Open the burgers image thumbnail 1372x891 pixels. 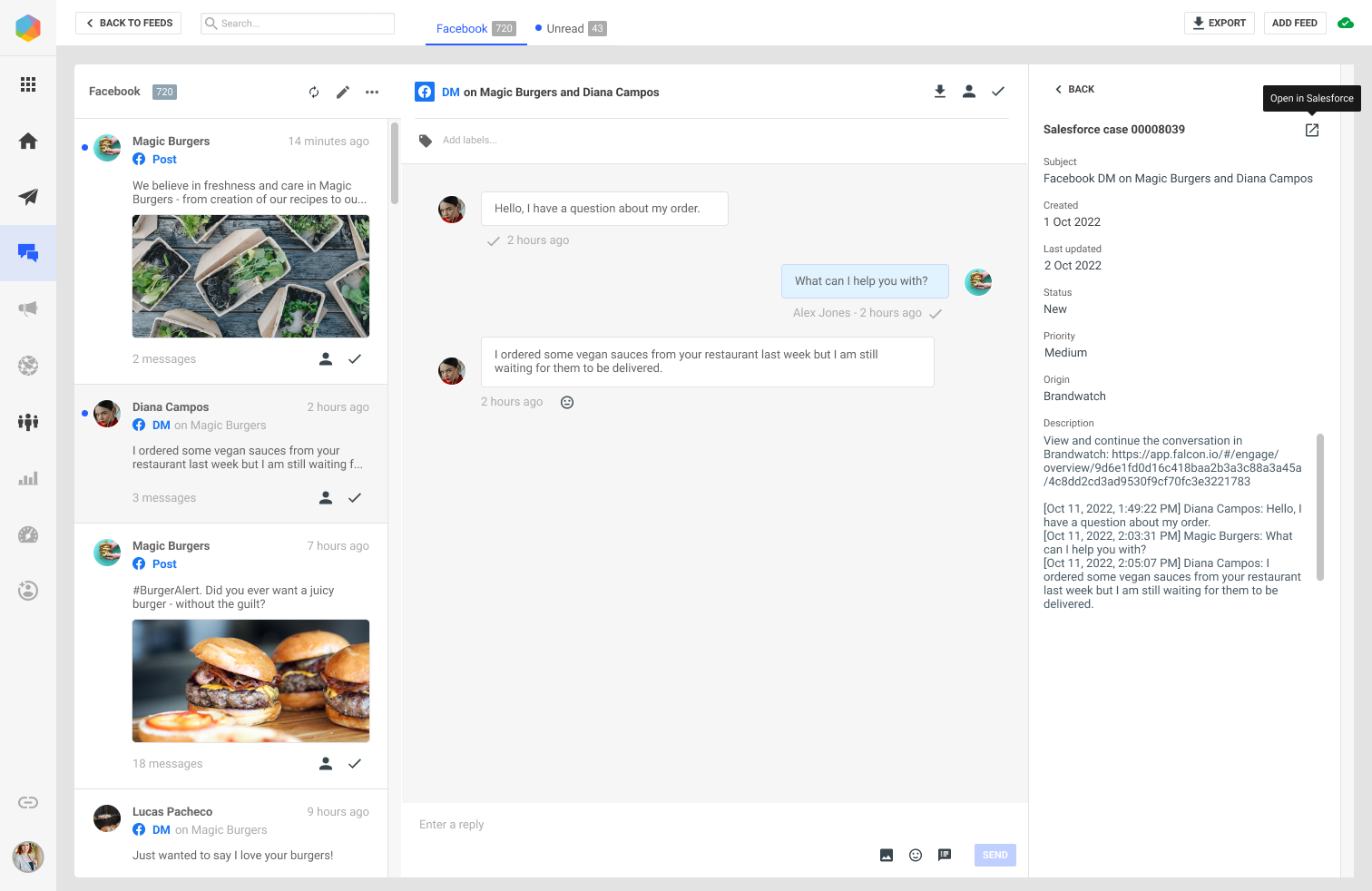[x=250, y=681]
